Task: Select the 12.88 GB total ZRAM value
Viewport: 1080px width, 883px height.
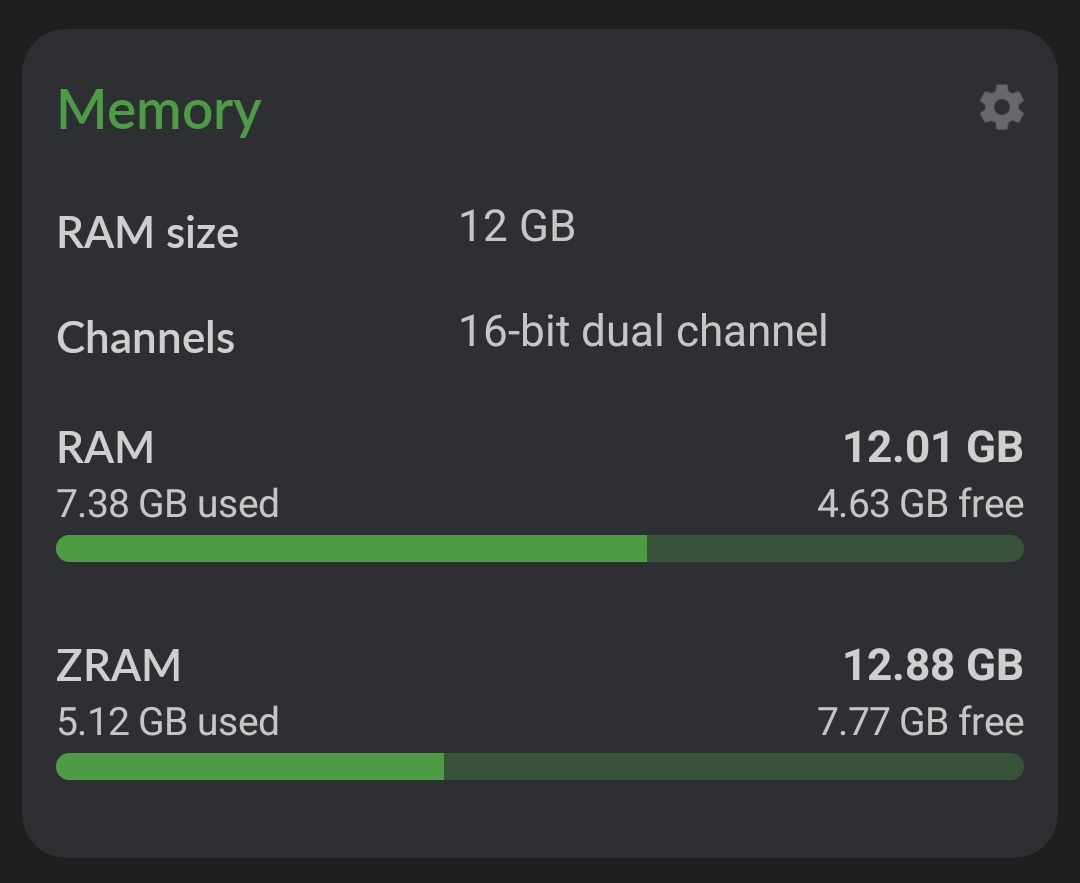Action: point(933,666)
